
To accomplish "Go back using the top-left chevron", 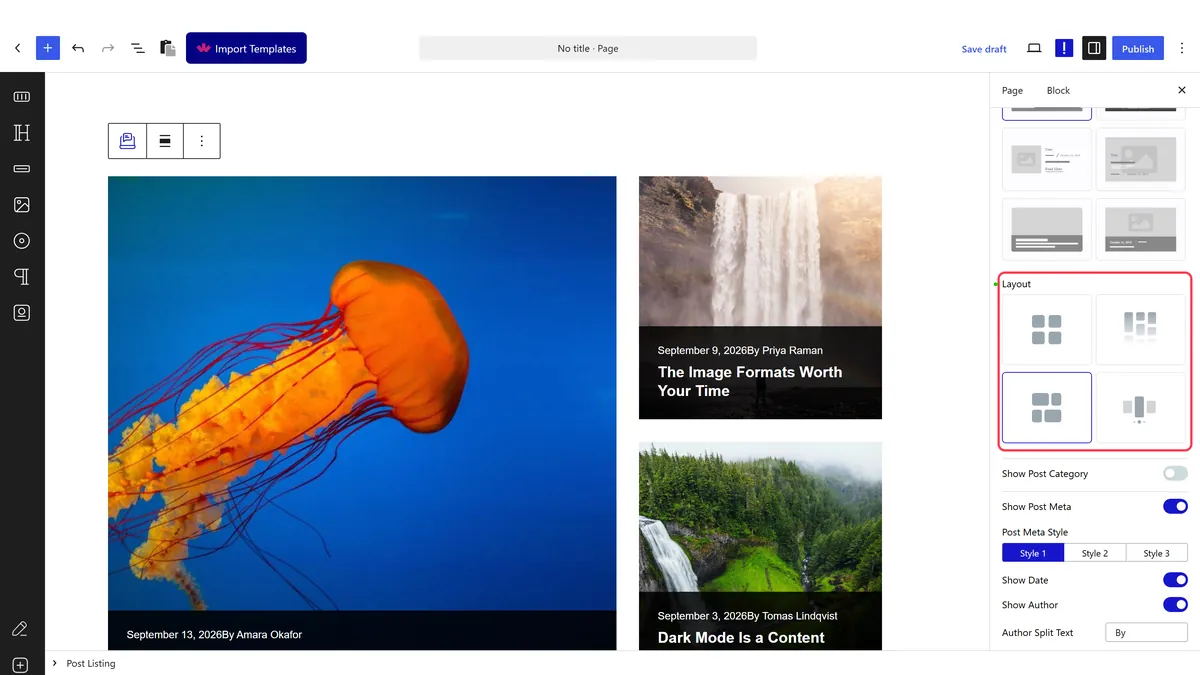I will [x=18, y=48].
